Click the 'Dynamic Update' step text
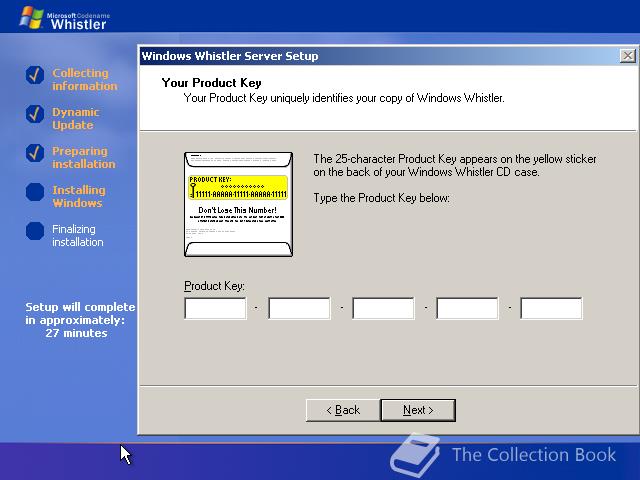 tap(76, 118)
